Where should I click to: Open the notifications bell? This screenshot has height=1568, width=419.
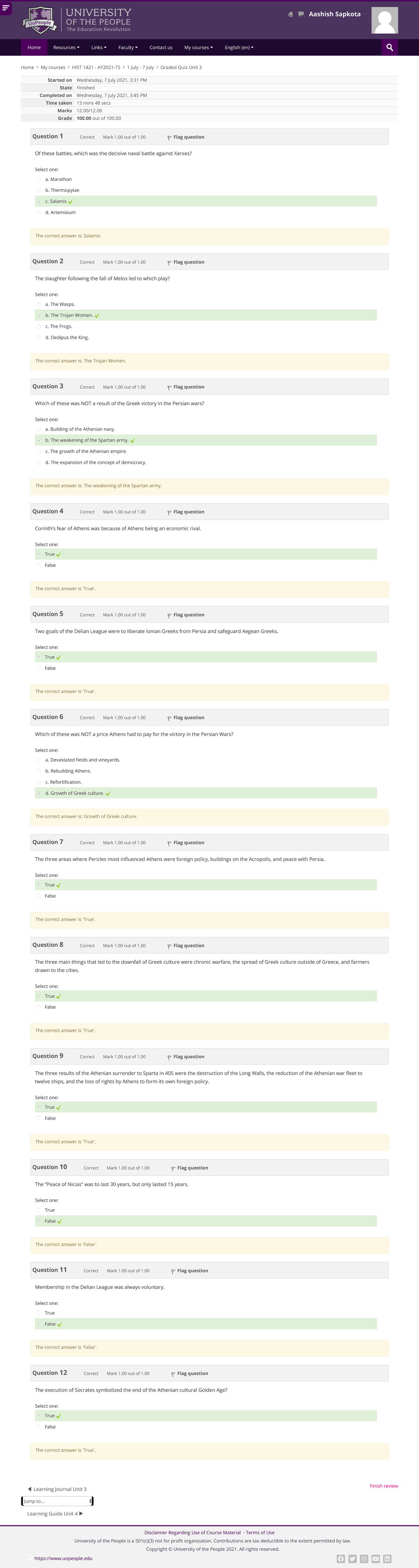click(x=291, y=15)
